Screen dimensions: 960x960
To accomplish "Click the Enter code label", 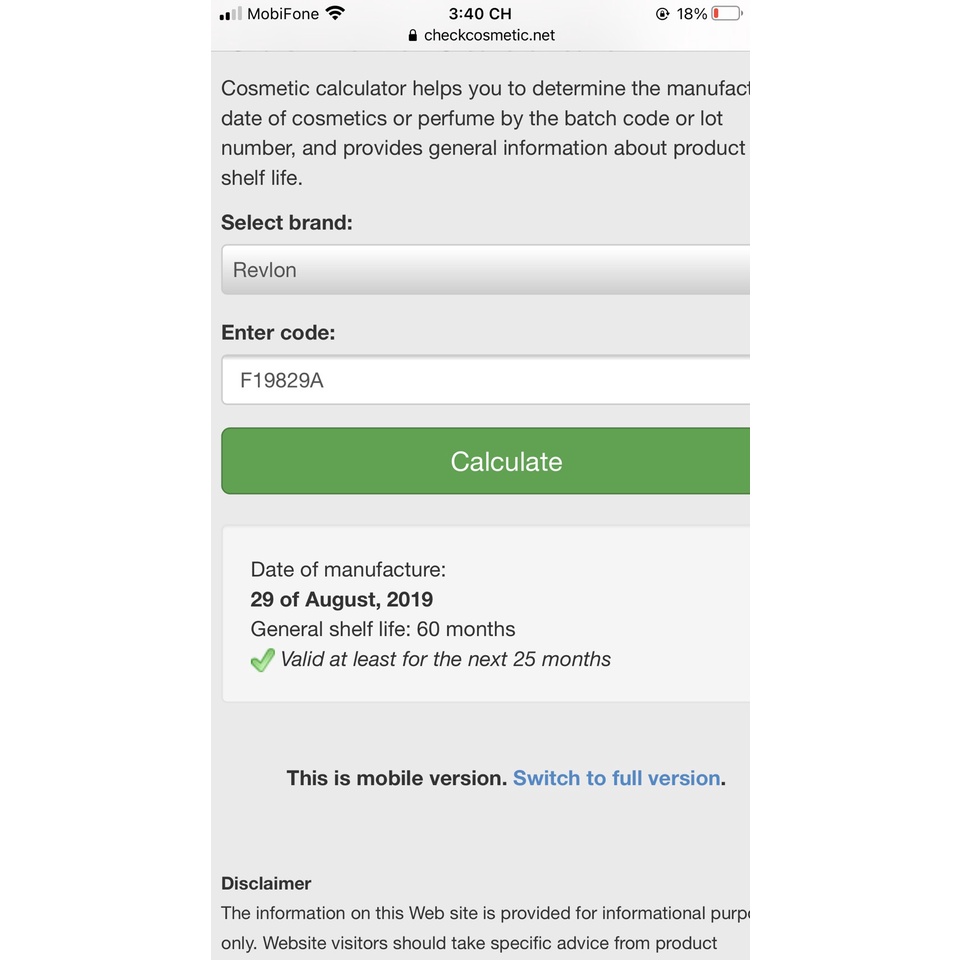I will [x=278, y=333].
